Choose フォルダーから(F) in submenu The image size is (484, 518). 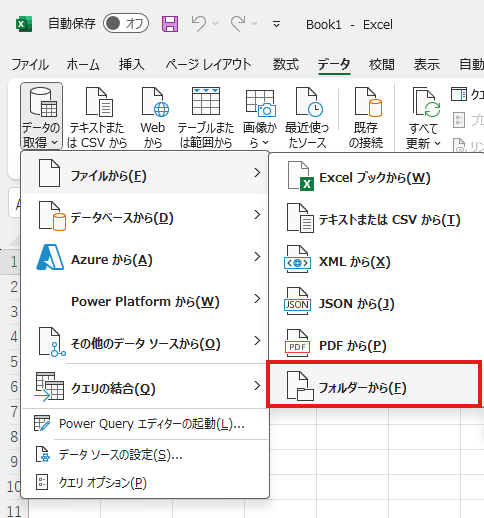point(374,384)
